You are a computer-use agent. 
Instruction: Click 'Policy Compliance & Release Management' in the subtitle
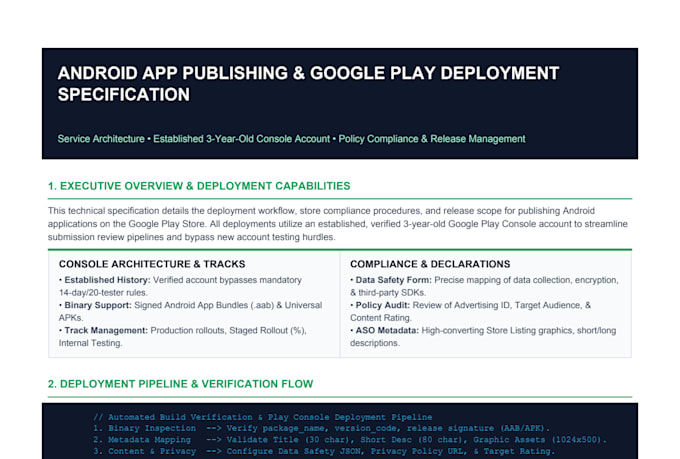coord(432,139)
